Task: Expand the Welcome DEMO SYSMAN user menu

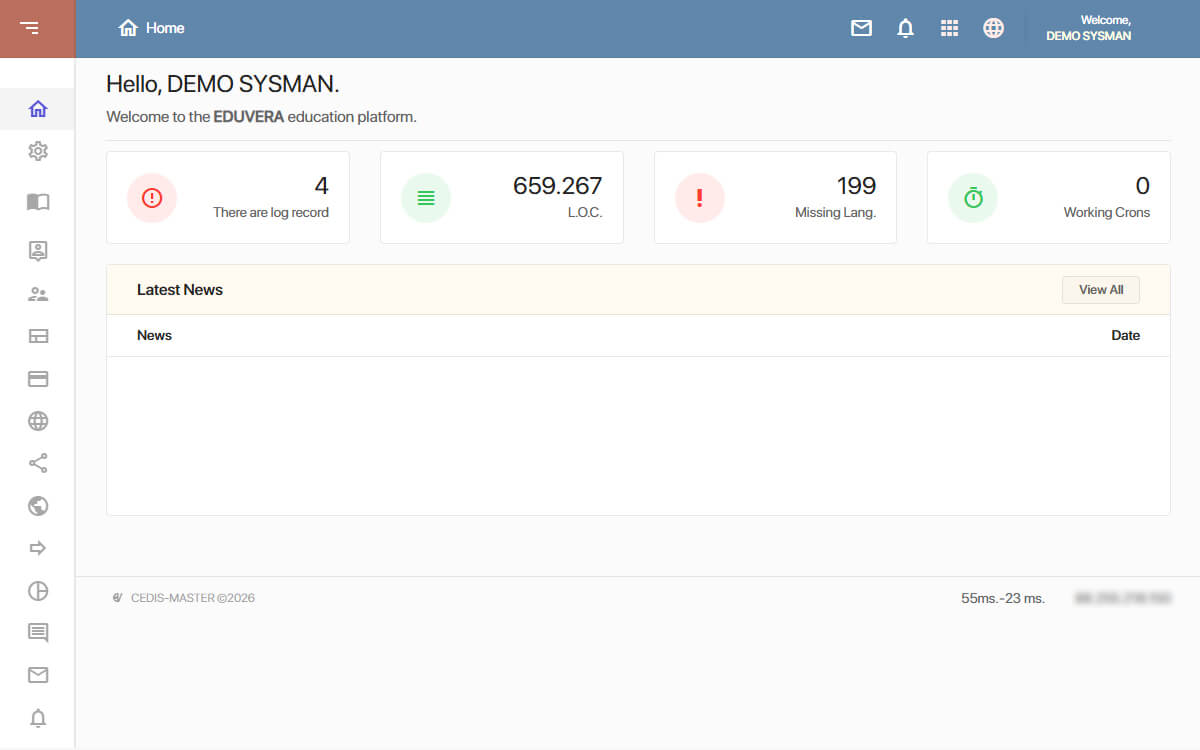Action: (1089, 28)
